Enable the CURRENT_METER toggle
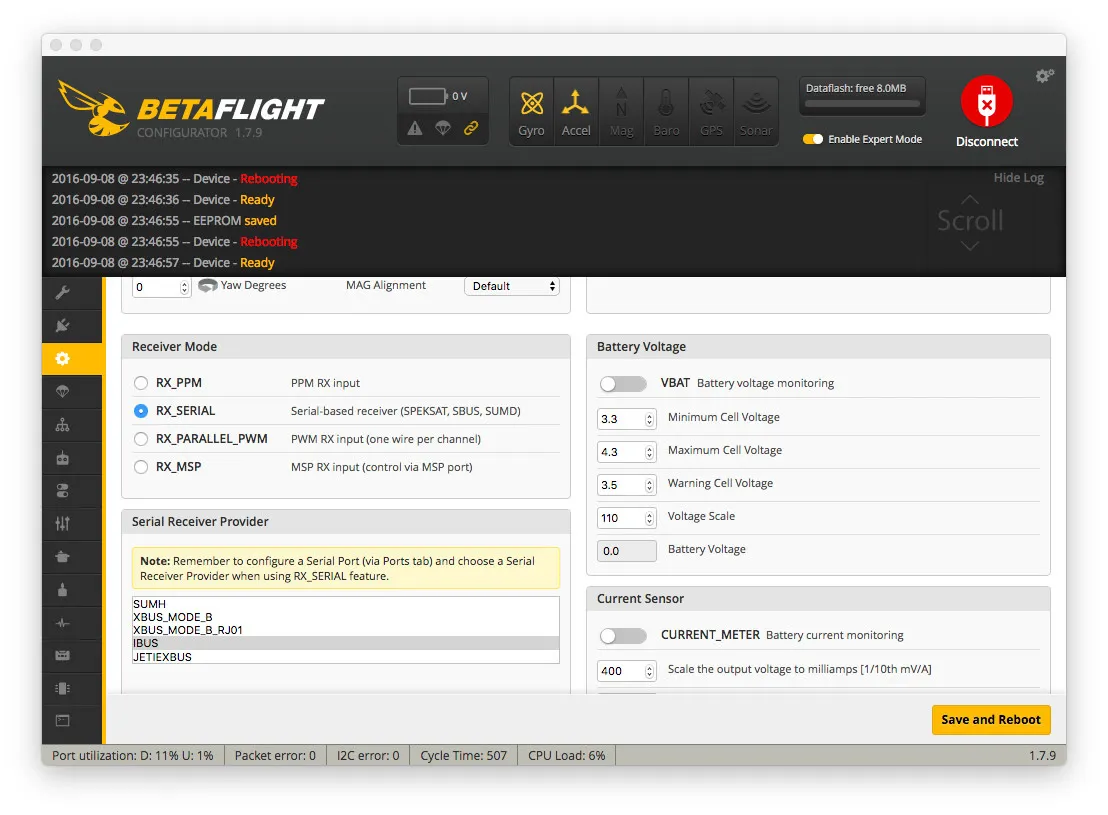The width and height of the screenshot is (1108, 815). point(623,636)
